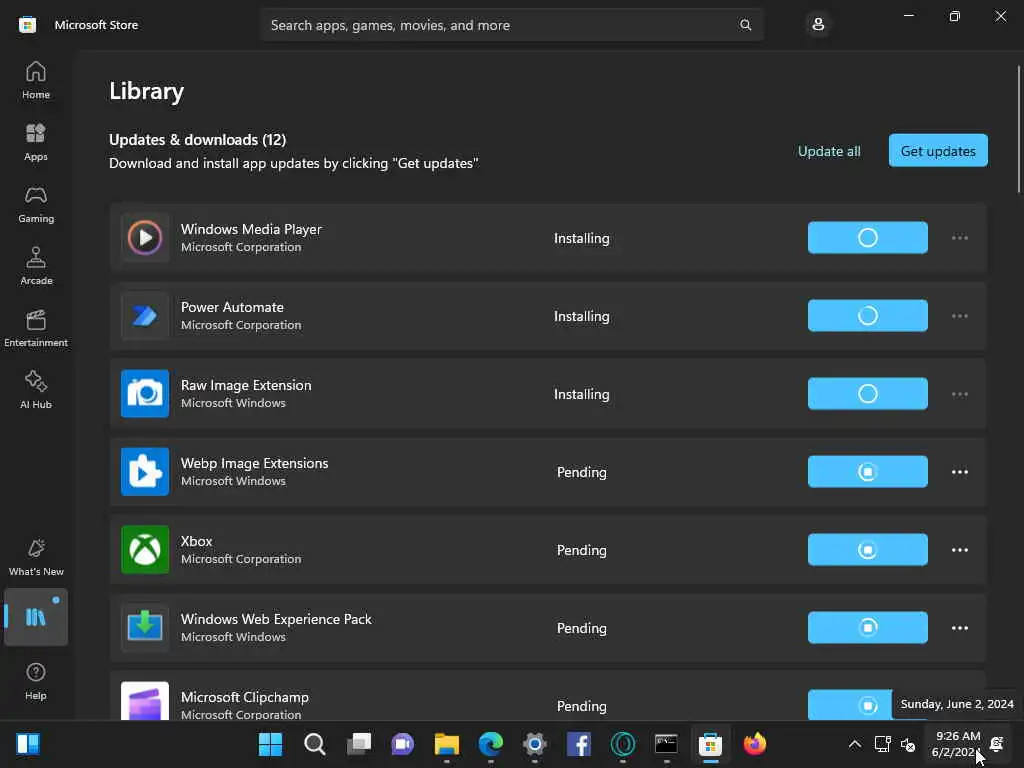
Task: Click the Power Automate installing progress button
Action: pos(867,315)
